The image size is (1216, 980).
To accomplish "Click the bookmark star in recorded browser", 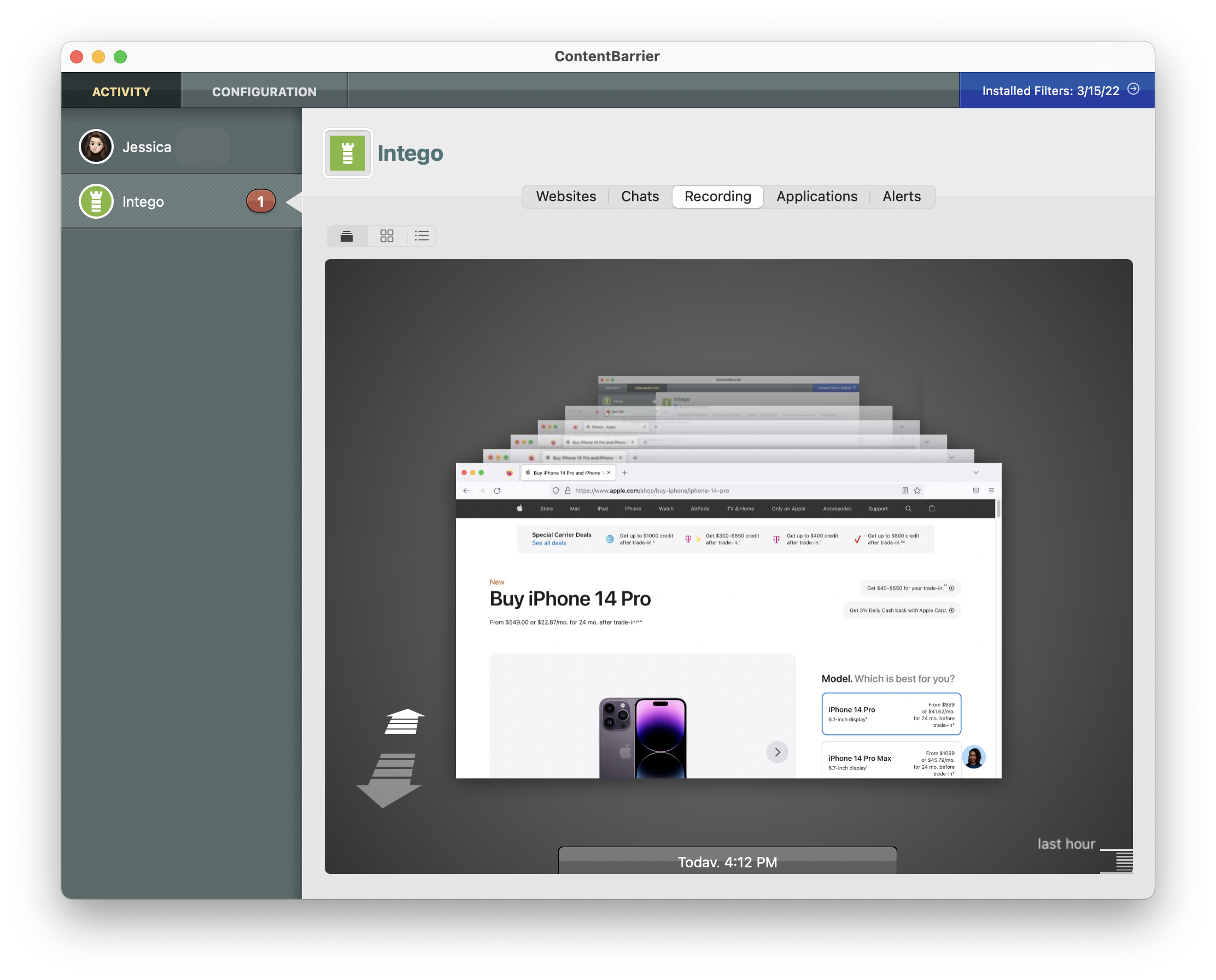I will [x=917, y=491].
